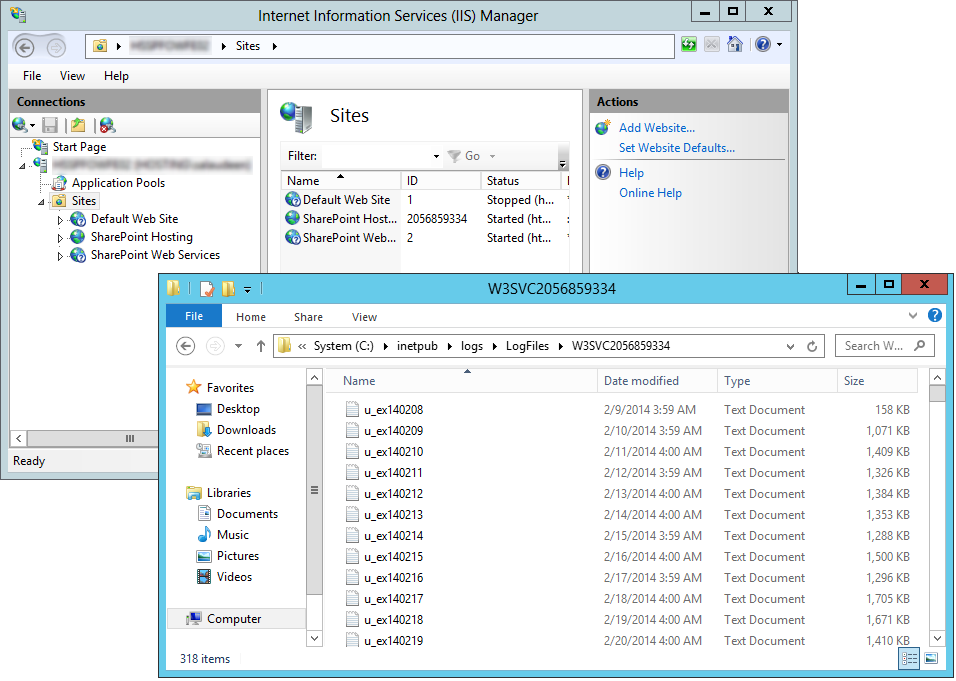Click the Explorer Back arrow button
The height and width of the screenshot is (681, 956).
pos(185,346)
